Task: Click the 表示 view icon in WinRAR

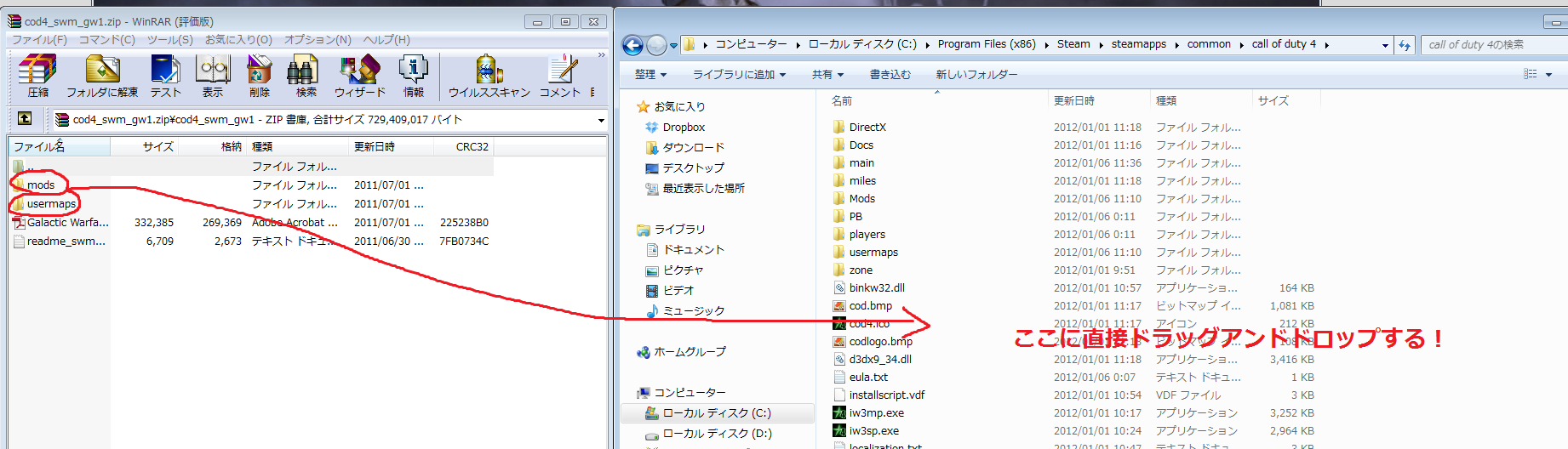Action: pyautogui.click(x=213, y=76)
